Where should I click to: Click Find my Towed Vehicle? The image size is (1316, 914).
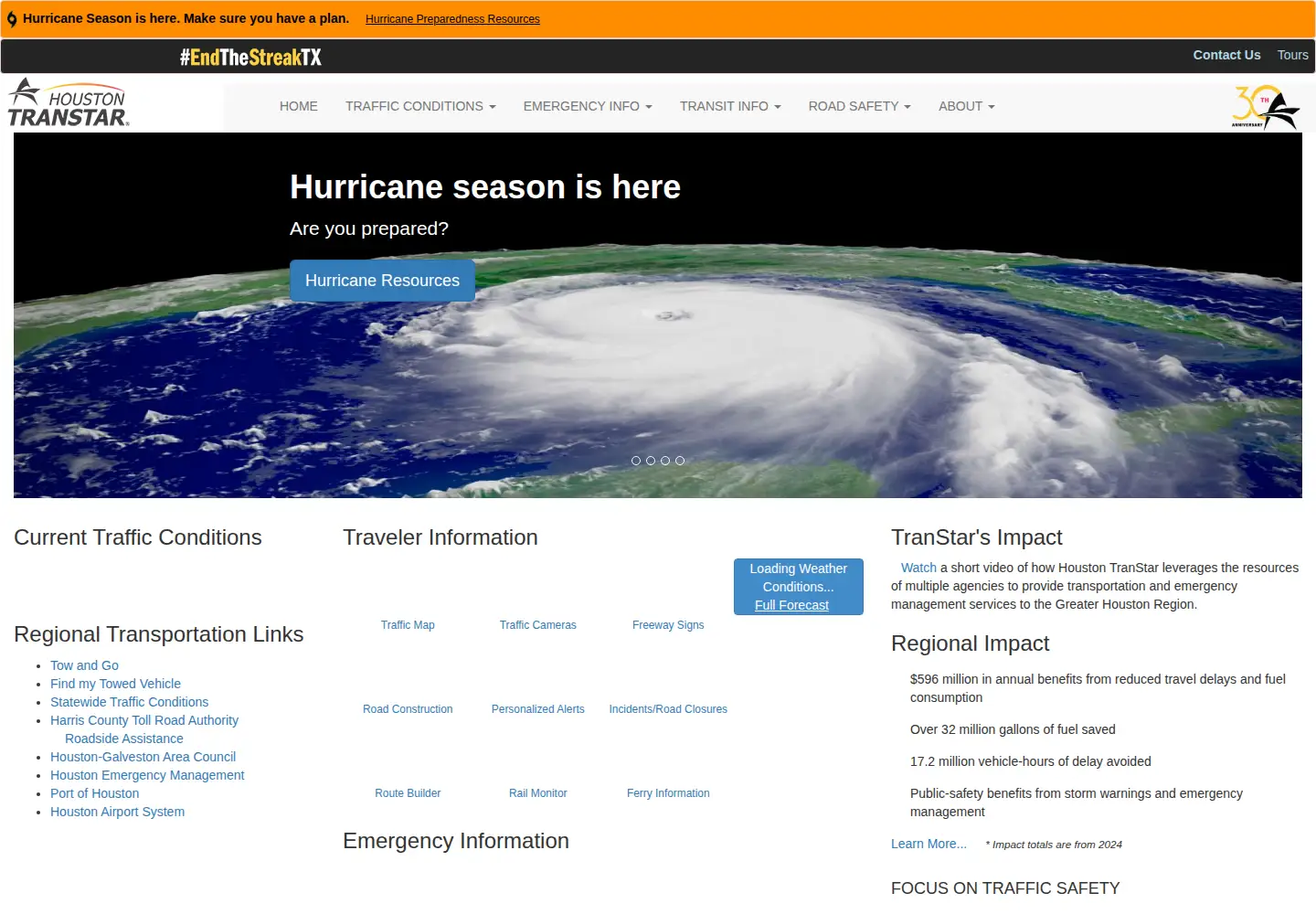[115, 684]
